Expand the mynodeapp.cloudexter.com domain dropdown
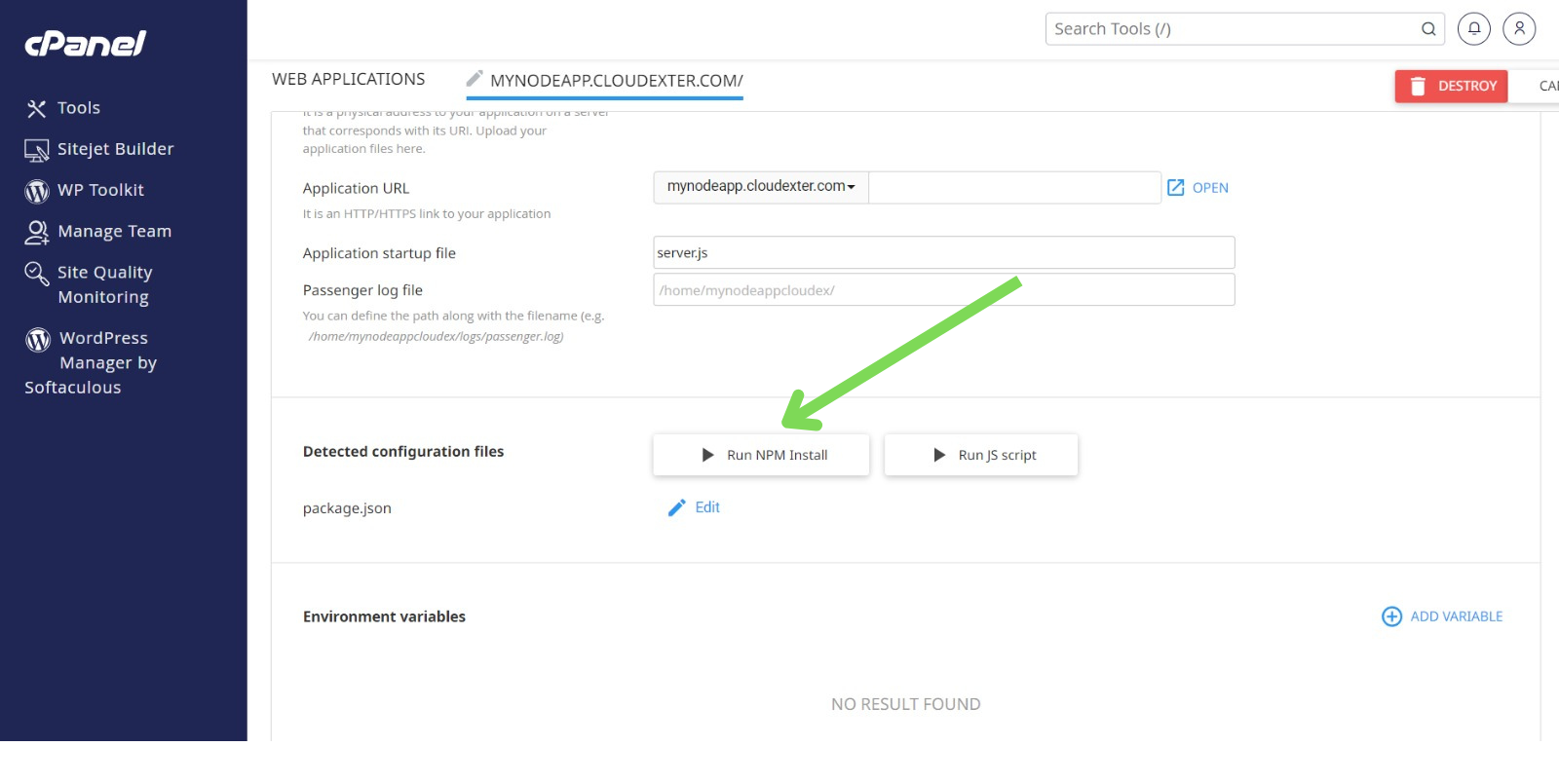The width and height of the screenshot is (1559, 784). point(760,187)
